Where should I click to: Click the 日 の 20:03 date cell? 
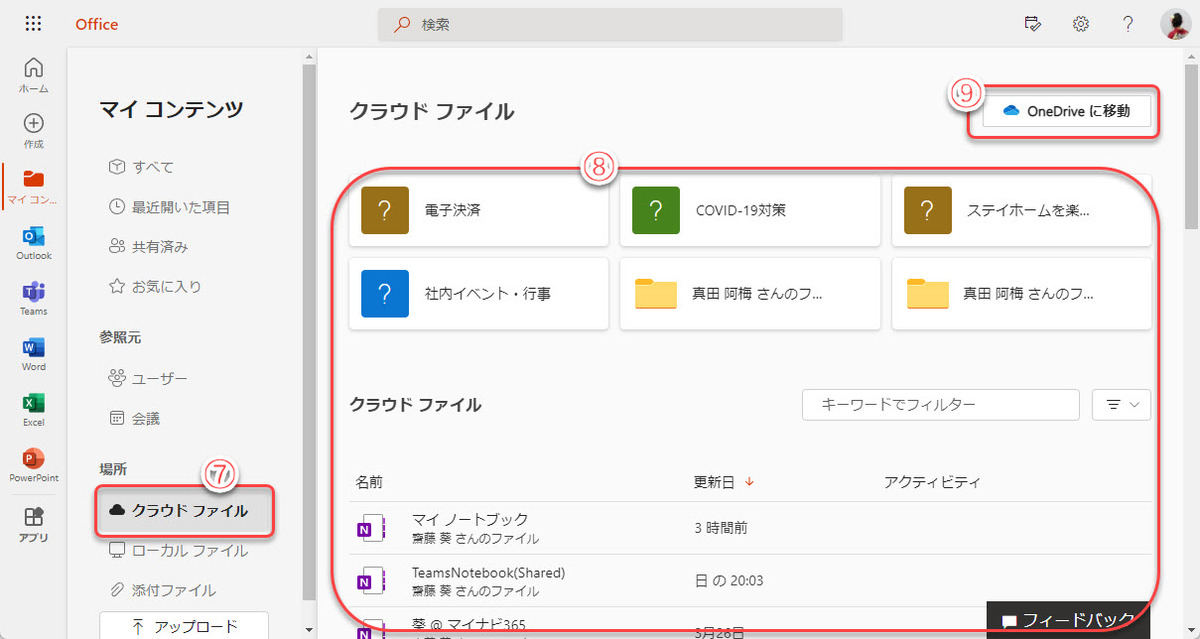727,581
